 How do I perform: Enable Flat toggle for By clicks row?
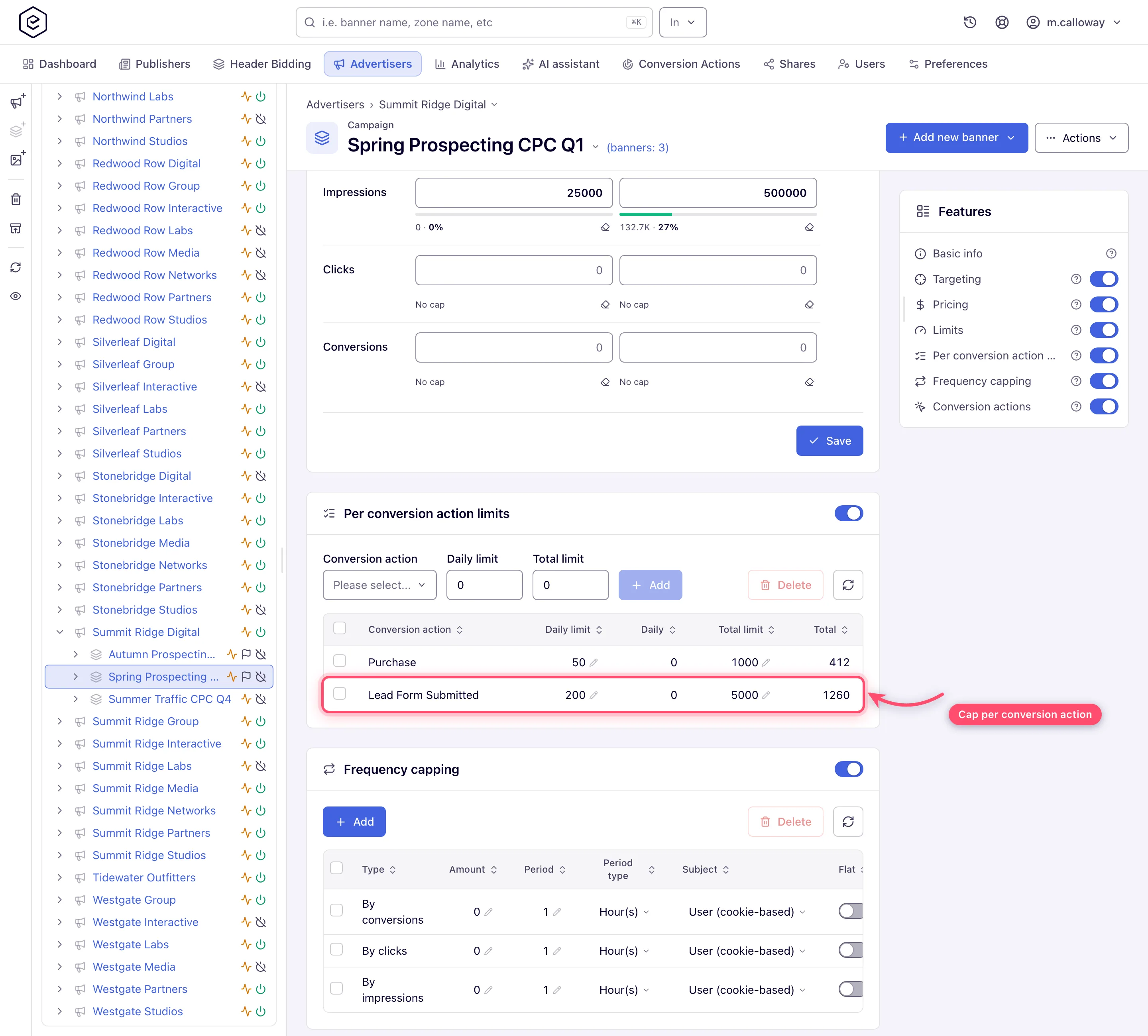[x=851, y=950]
